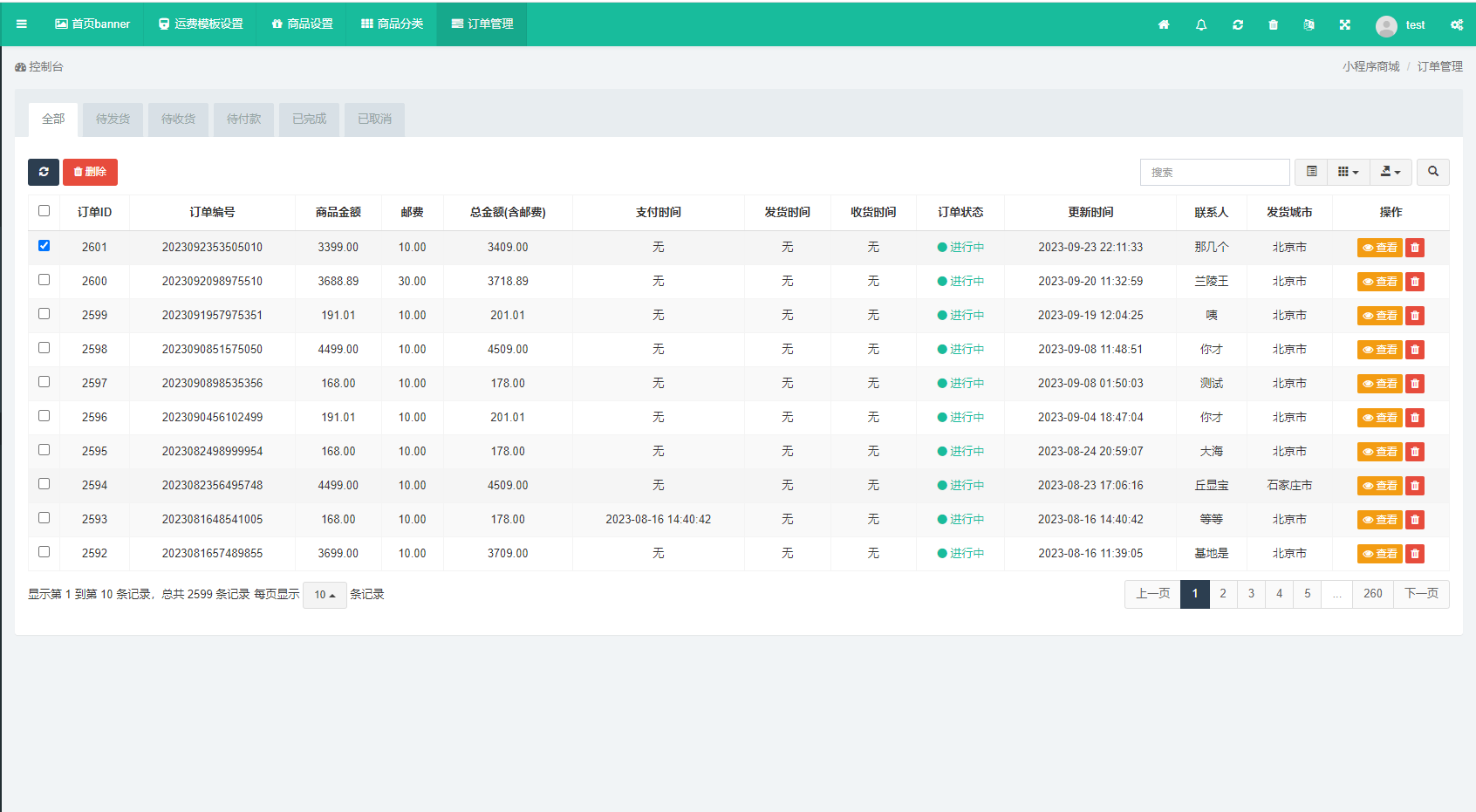Click 查看 button for order 2600
1476x812 pixels.
pyautogui.click(x=1379, y=282)
